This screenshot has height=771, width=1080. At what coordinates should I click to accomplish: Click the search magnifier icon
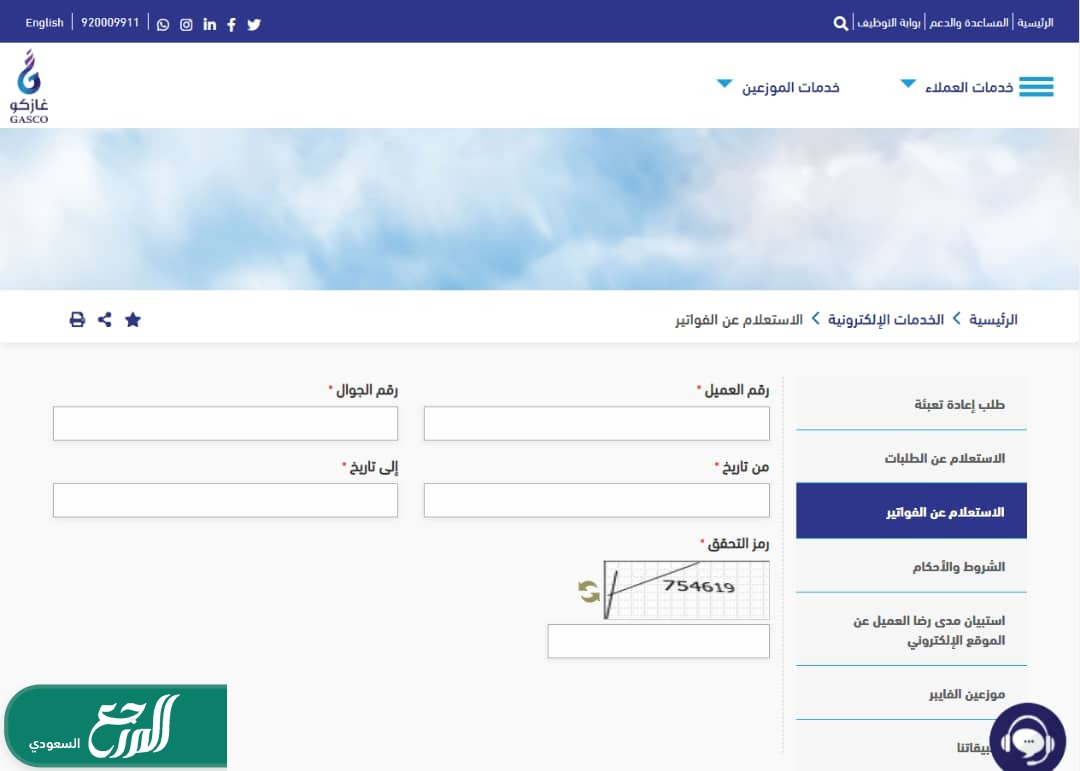pos(840,23)
